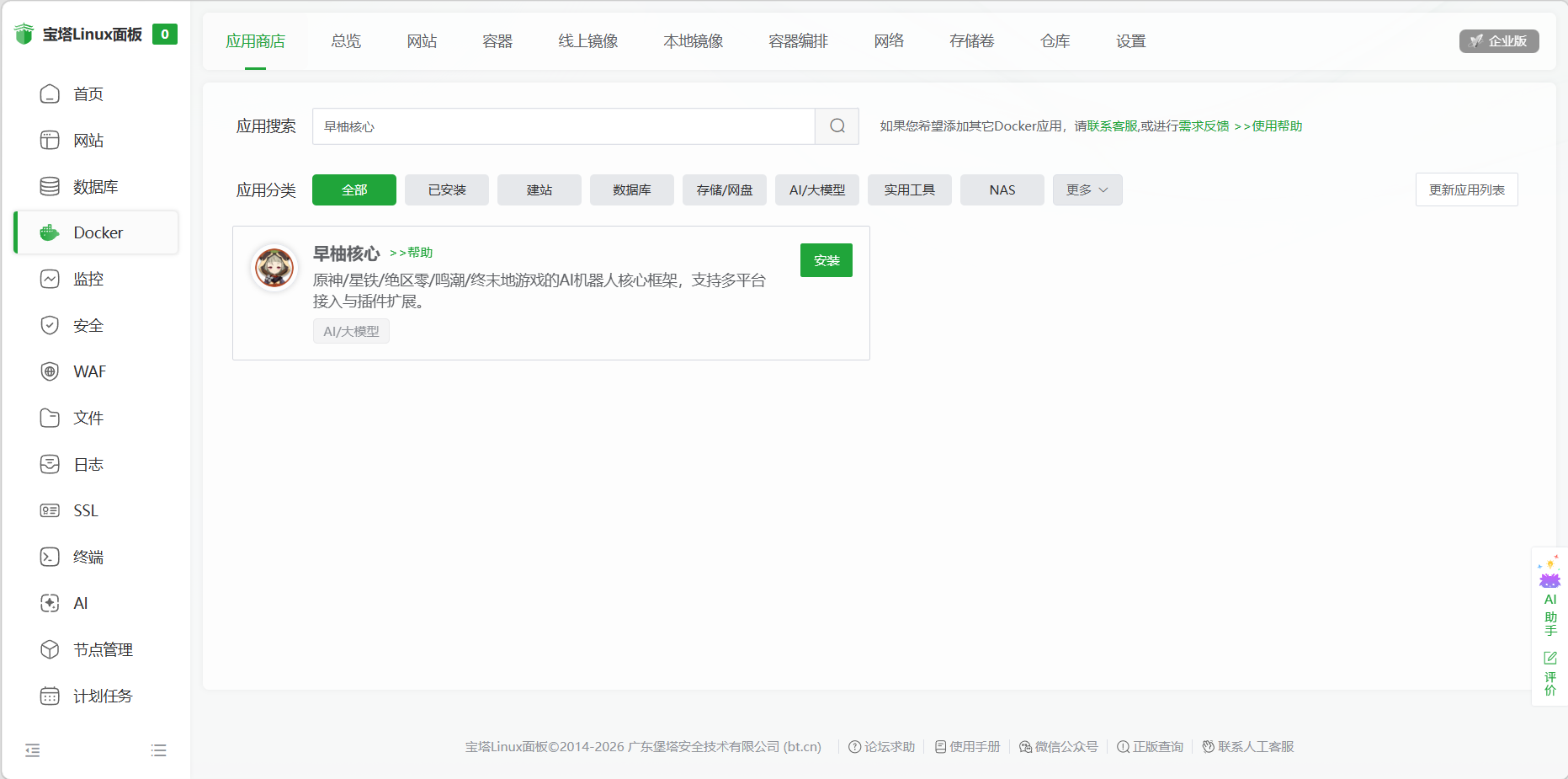Click the 网站 sidebar icon
1568x779 pixels.
(x=50, y=140)
